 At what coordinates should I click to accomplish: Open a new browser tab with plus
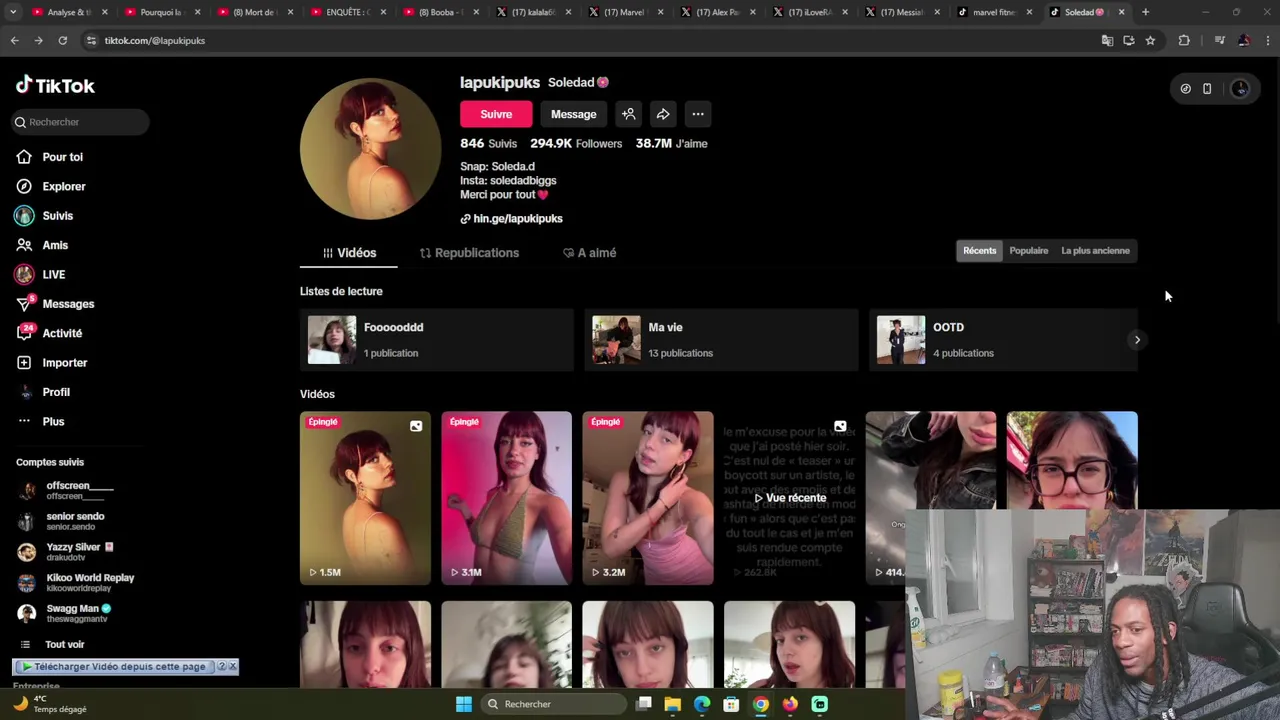pyautogui.click(x=1145, y=12)
